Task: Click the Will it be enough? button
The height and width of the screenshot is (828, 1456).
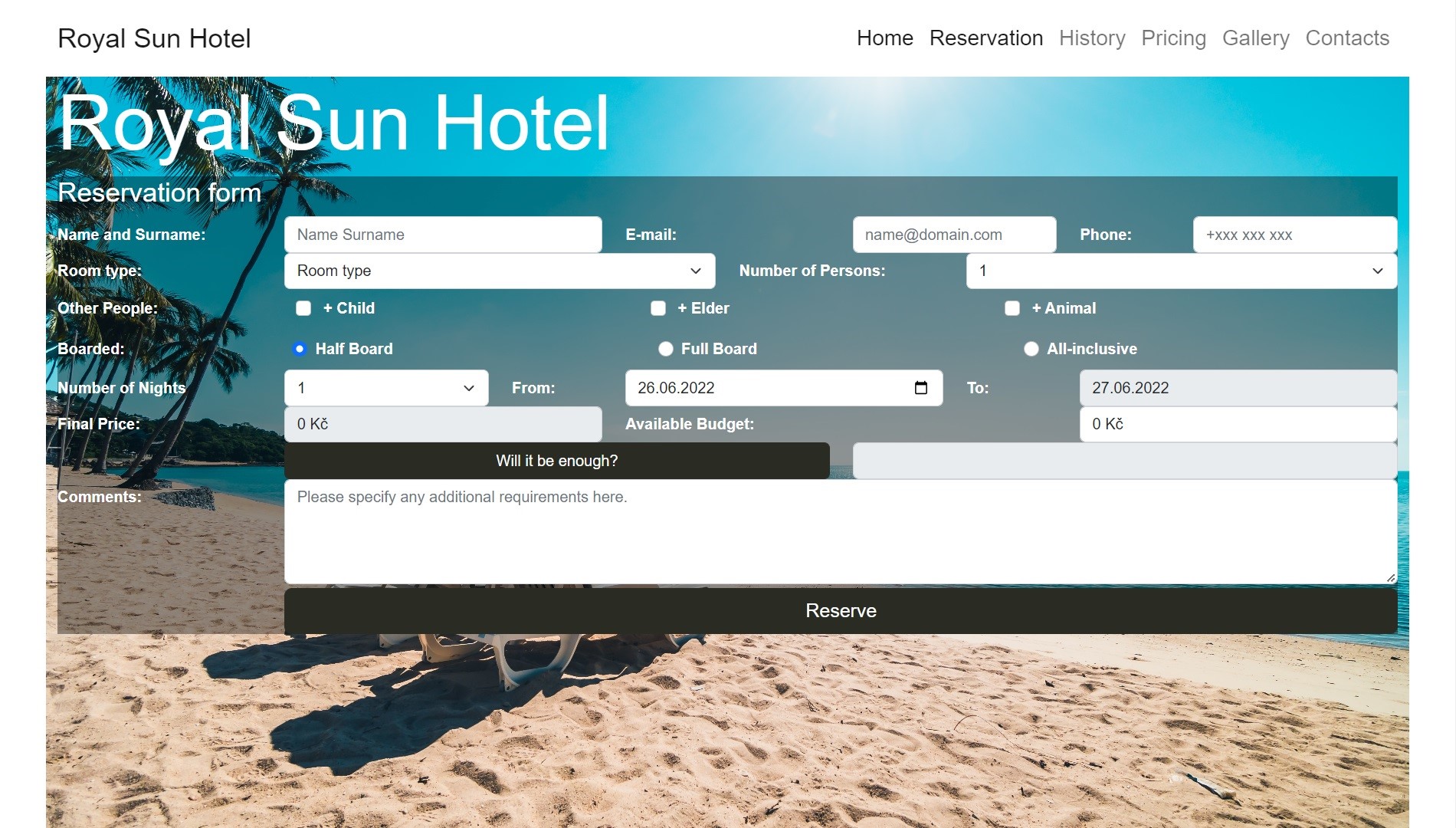Action: pyautogui.click(x=557, y=461)
